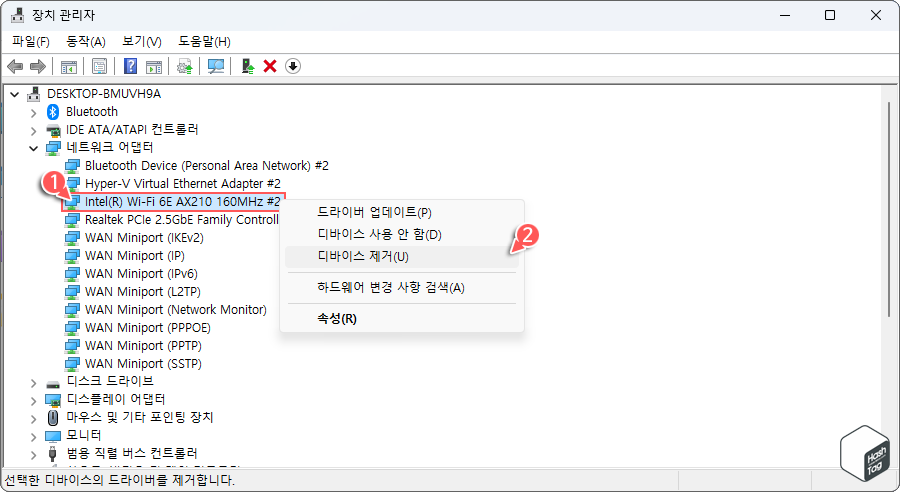The width and height of the screenshot is (900, 492).
Task: Toggle the console tree pane toolbar icon
Action: click(69, 67)
